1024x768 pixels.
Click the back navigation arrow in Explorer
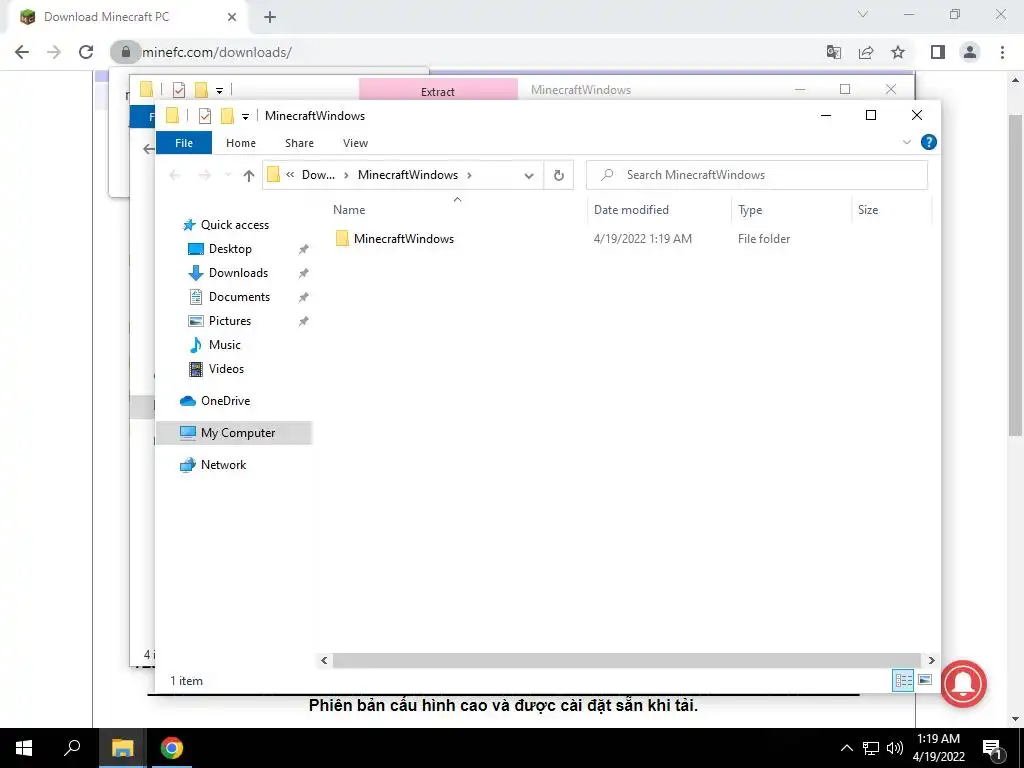click(175, 175)
